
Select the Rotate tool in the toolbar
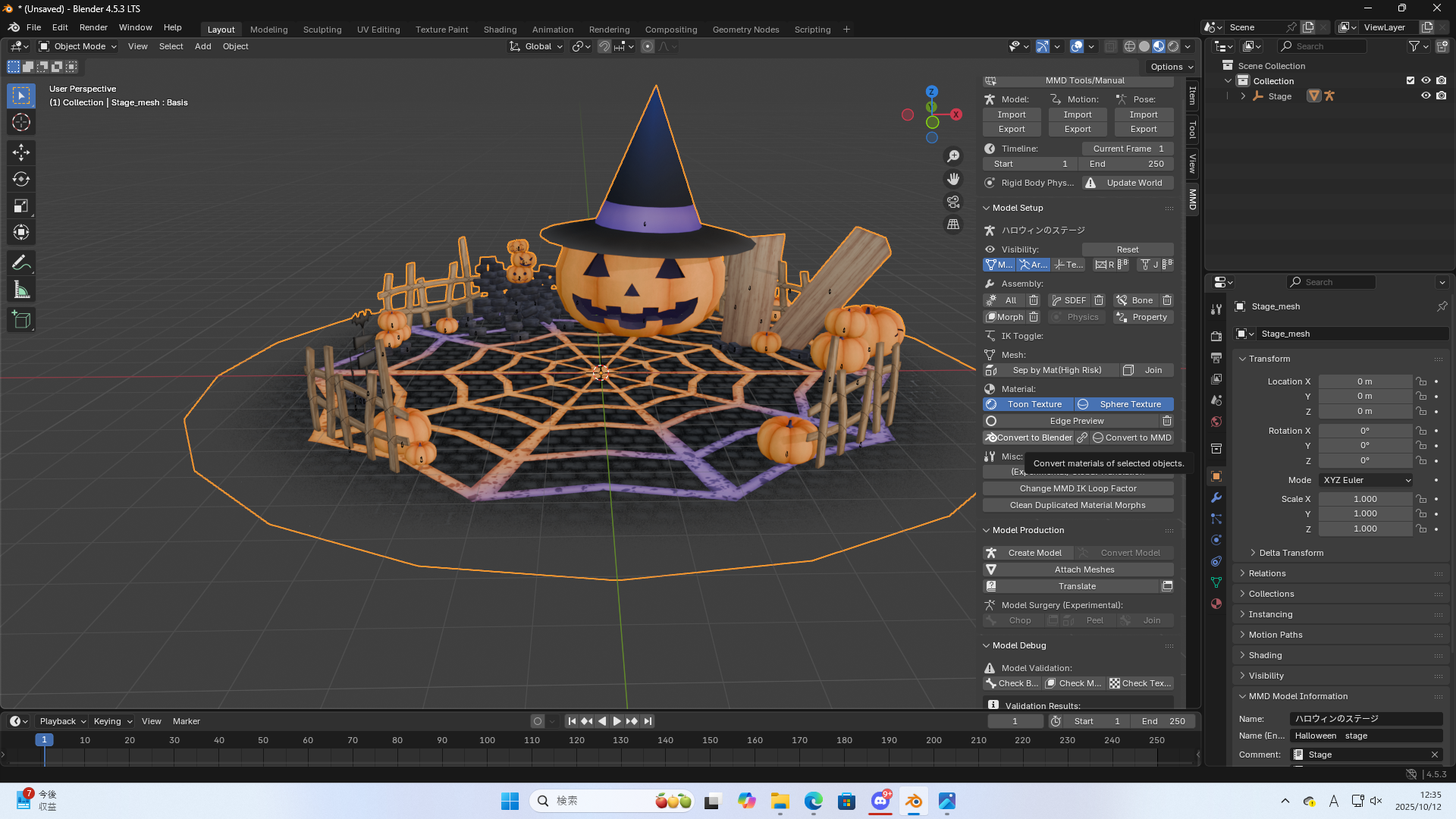tap(20, 179)
